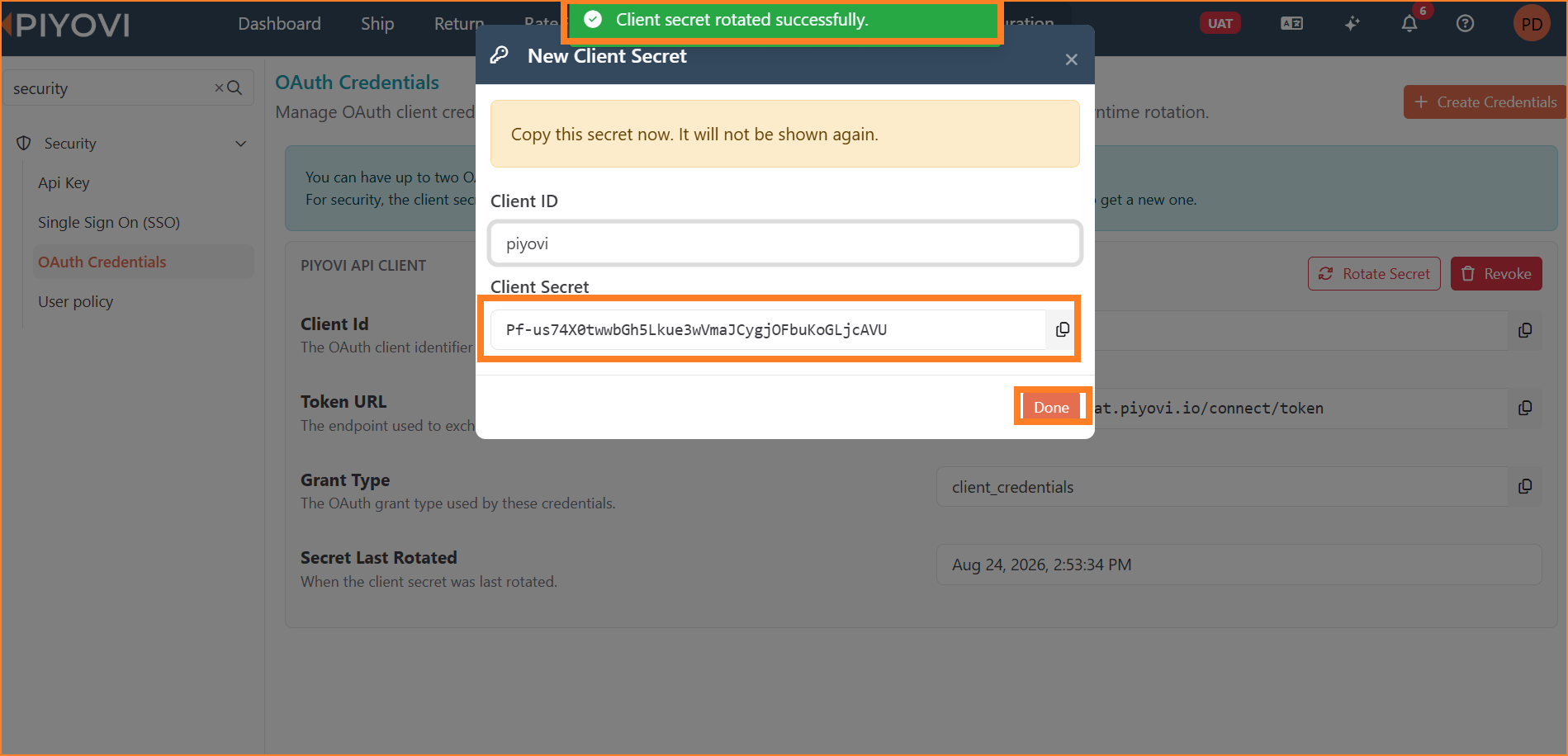
Task: Click the Rotate Secret button
Action: coord(1374,274)
